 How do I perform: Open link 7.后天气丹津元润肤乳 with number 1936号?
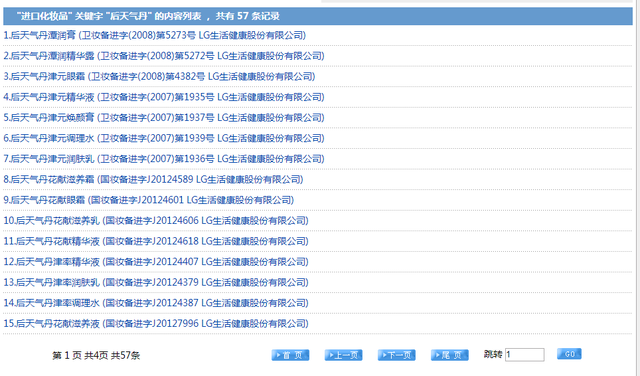click(x=164, y=159)
